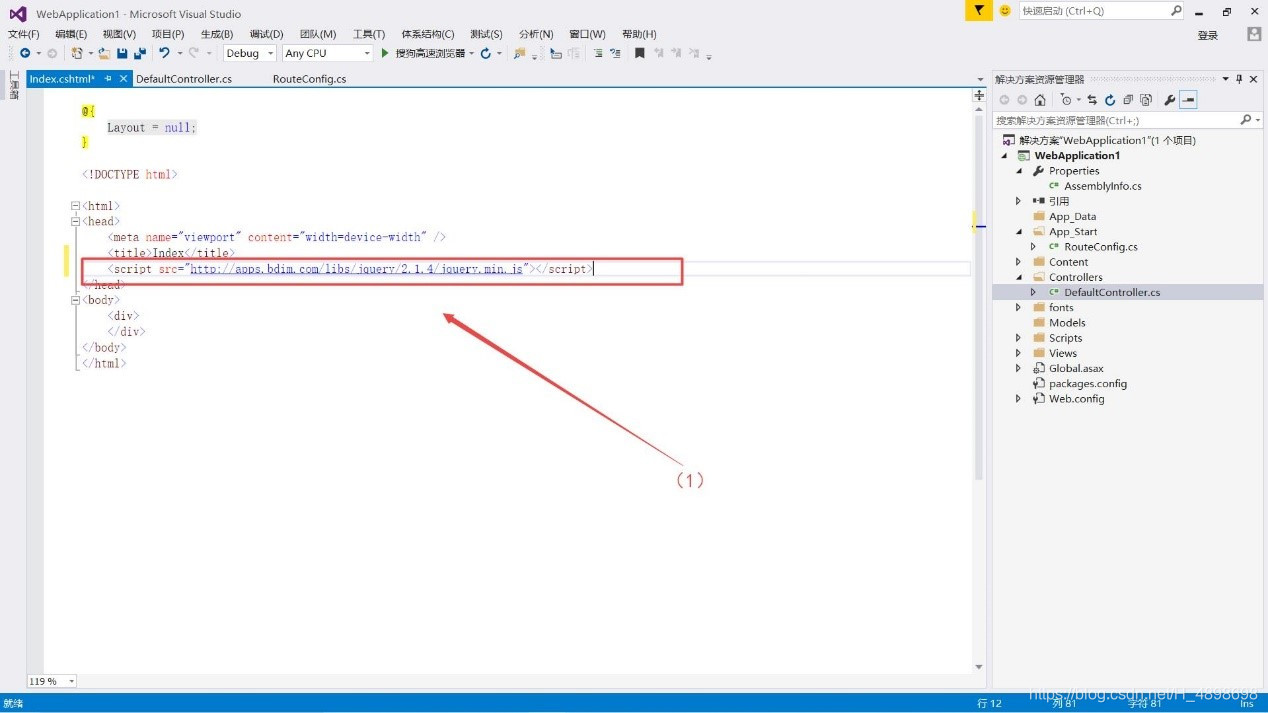Open the 工具(T) menu

tap(369, 34)
